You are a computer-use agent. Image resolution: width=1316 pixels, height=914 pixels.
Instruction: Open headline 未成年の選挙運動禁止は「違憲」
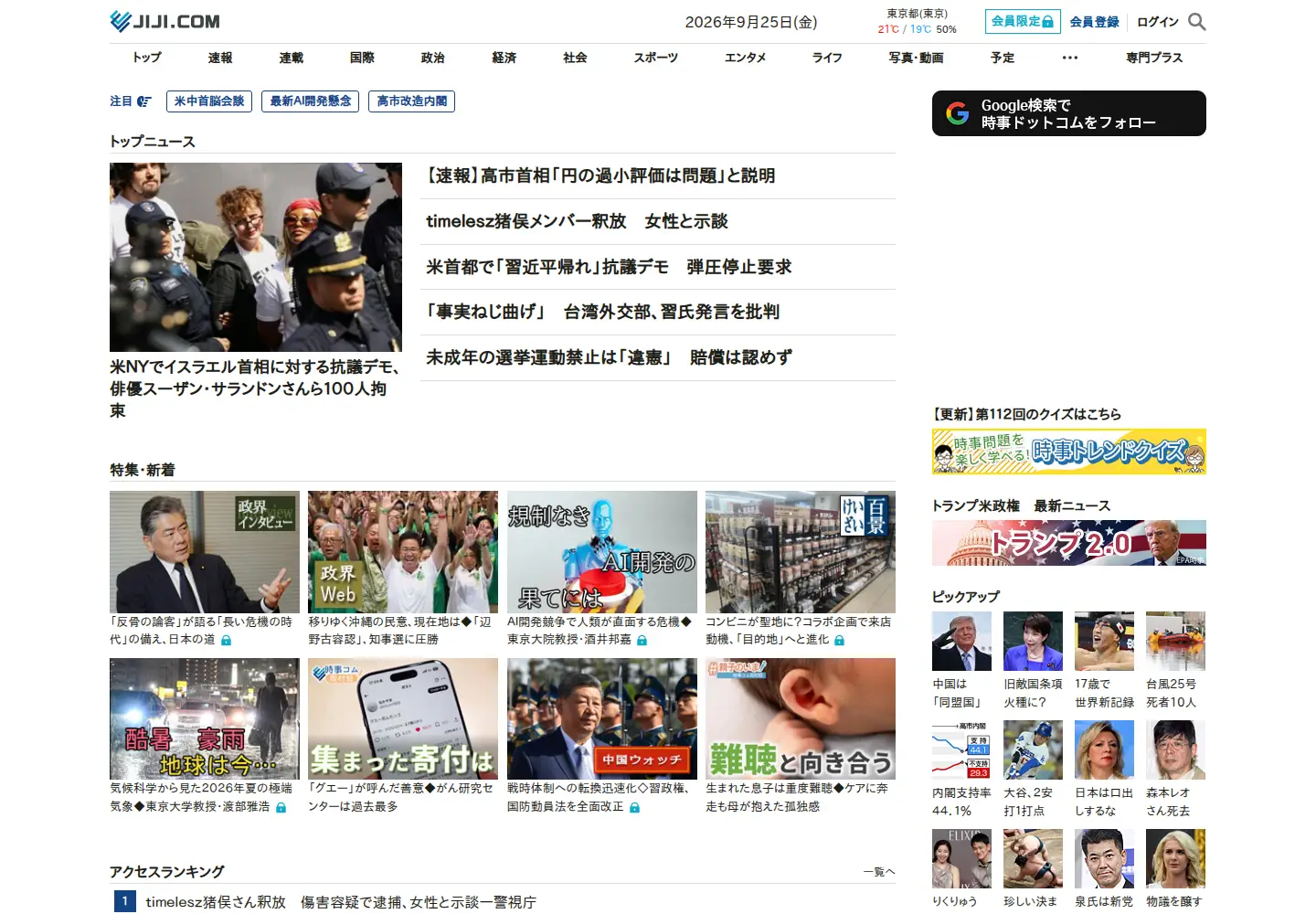609,357
